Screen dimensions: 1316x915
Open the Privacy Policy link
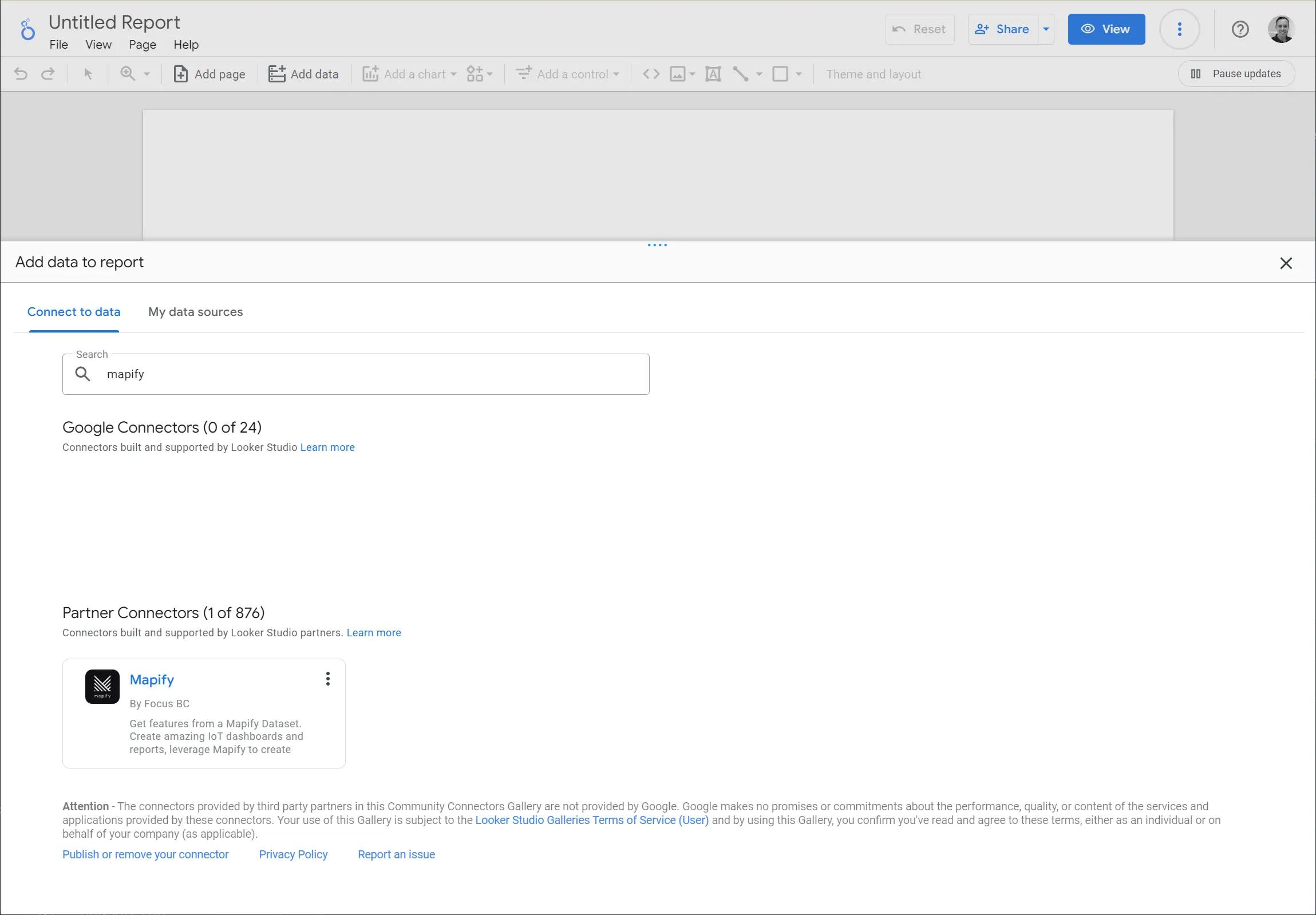294,855
